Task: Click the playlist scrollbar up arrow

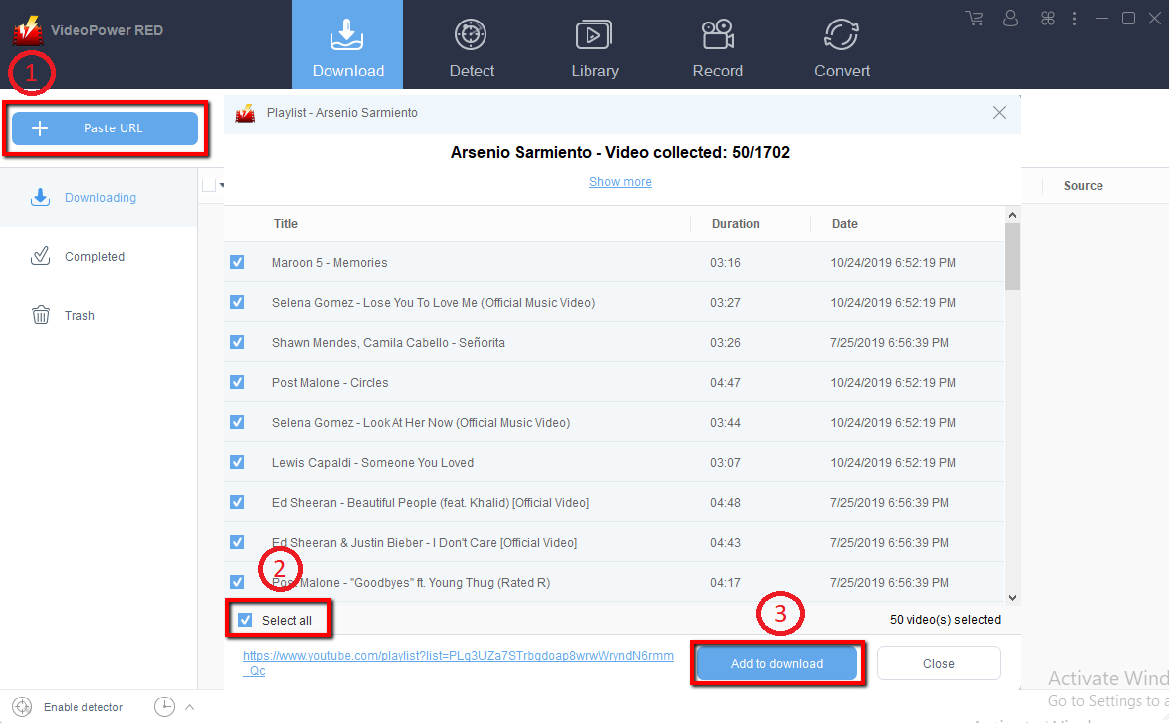Action: pos(1012,215)
